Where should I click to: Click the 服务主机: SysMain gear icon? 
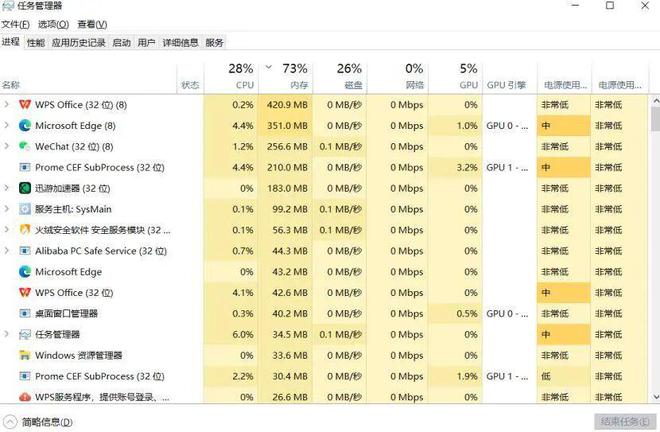(x=25, y=209)
